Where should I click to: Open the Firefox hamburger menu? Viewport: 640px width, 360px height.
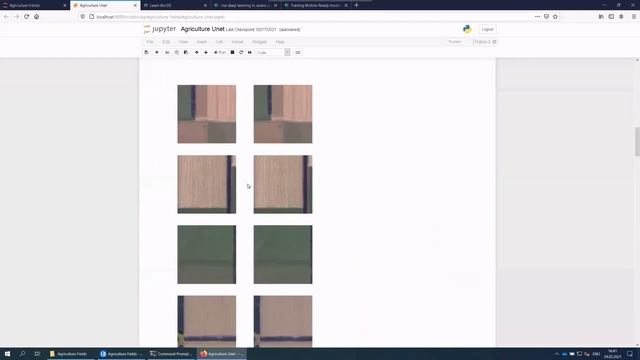[634, 17]
